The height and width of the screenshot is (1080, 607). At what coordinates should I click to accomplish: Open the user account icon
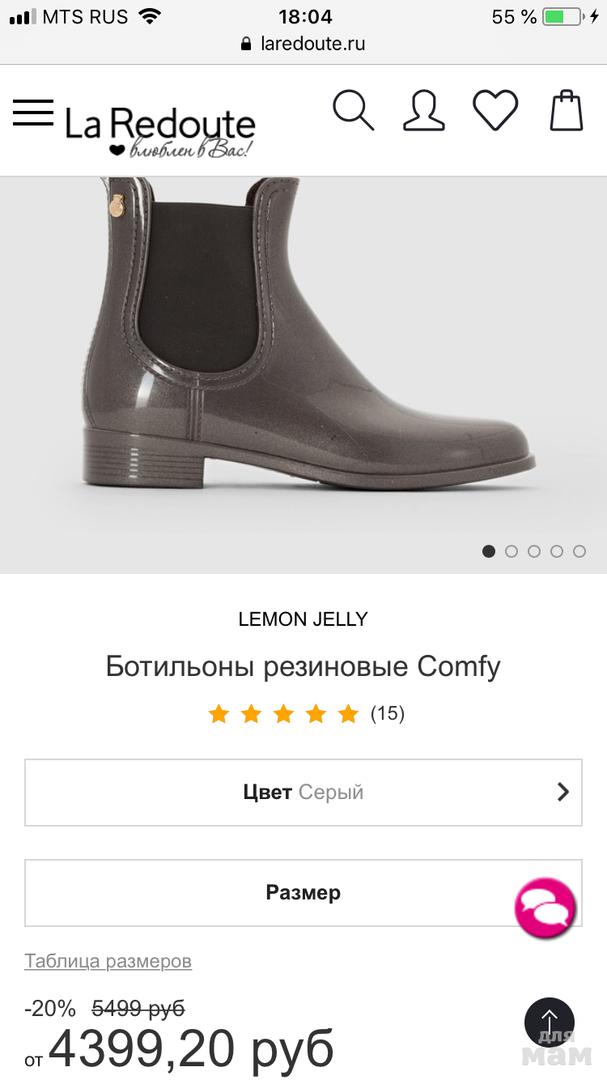(x=423, y=111)
